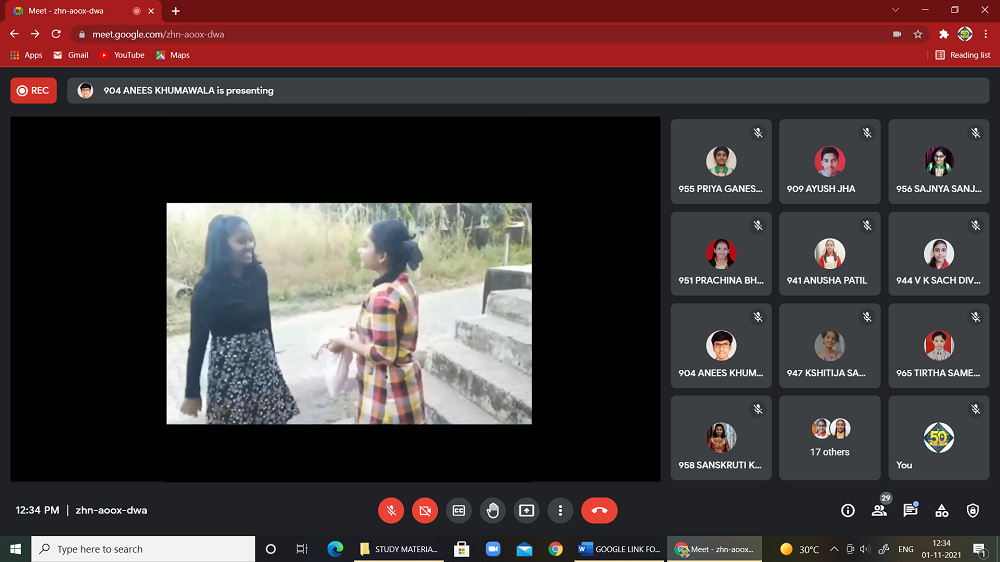Toggle closed captions
The image size is (1000, 562).
click(458, 510)
